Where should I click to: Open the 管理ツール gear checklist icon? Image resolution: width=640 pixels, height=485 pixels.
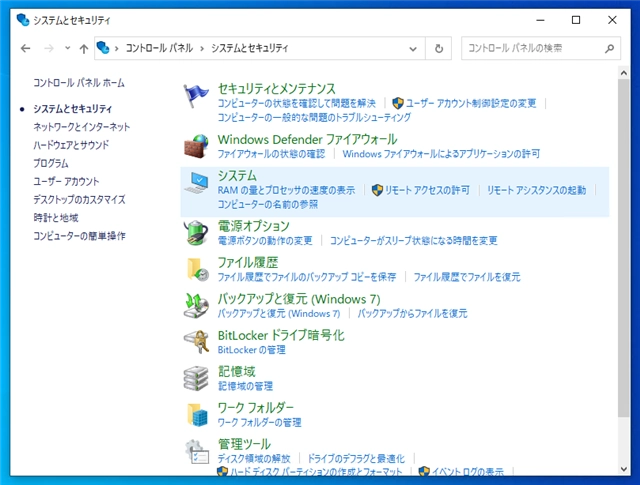(197, 452)
